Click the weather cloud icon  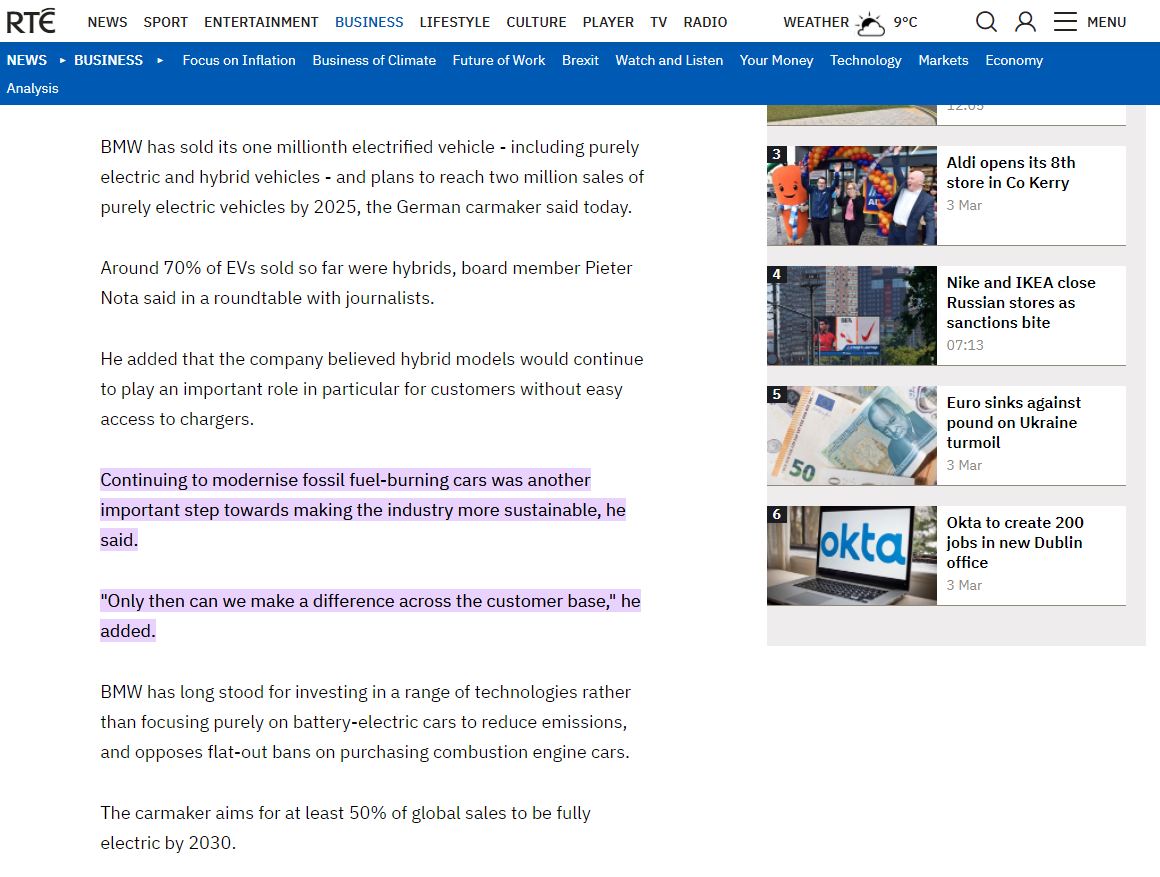click(871, 24)
